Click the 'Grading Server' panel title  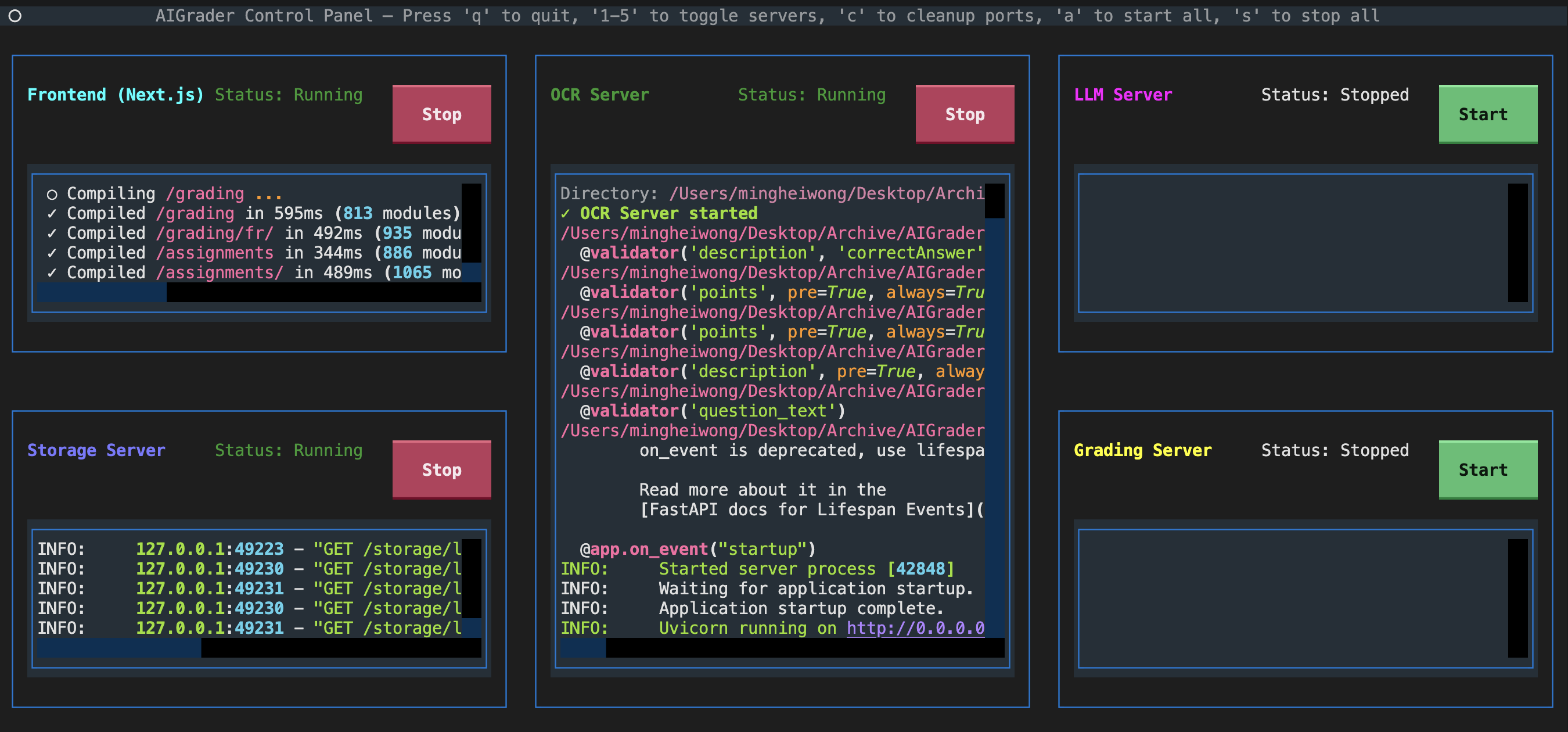click(1142, 450)
